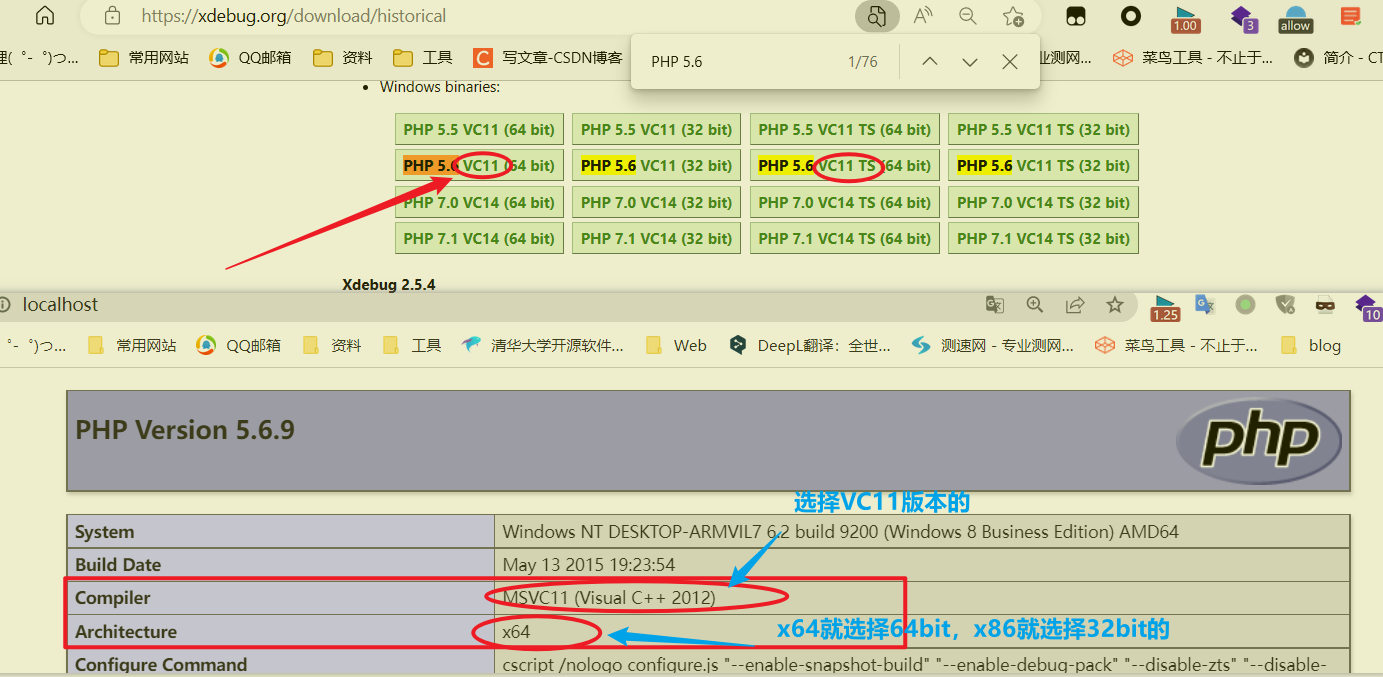1383x677 pixels.
Task: Click the PHP logo on phpinfo page
Action: click(x=1260, y=440)
